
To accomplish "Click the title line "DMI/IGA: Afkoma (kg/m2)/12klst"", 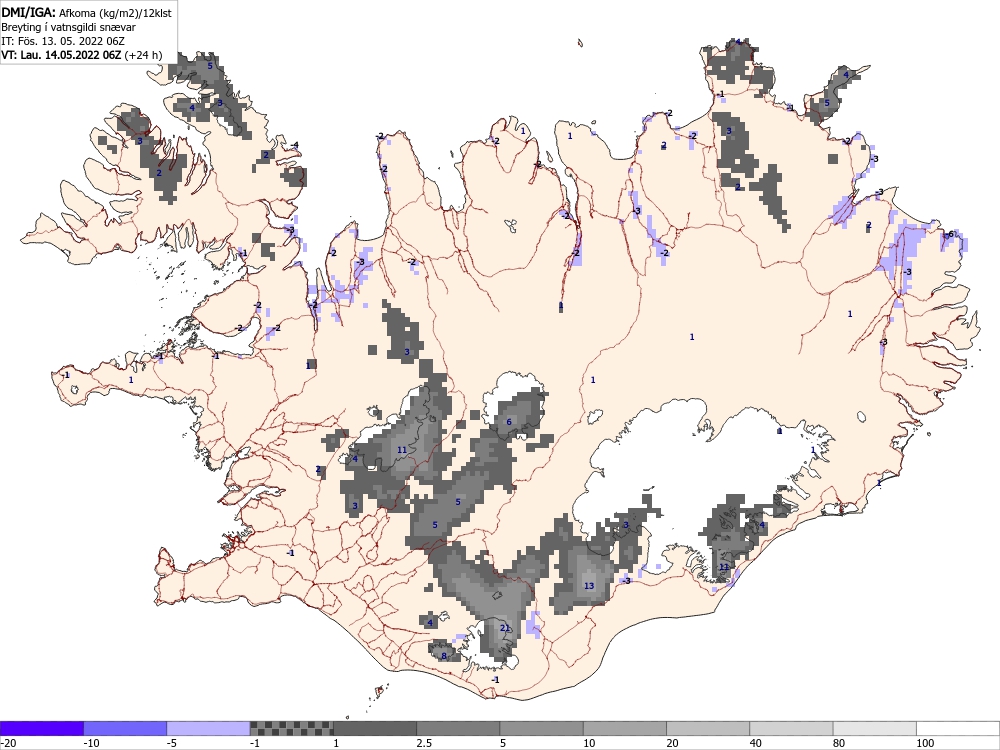I will [86, 13].
